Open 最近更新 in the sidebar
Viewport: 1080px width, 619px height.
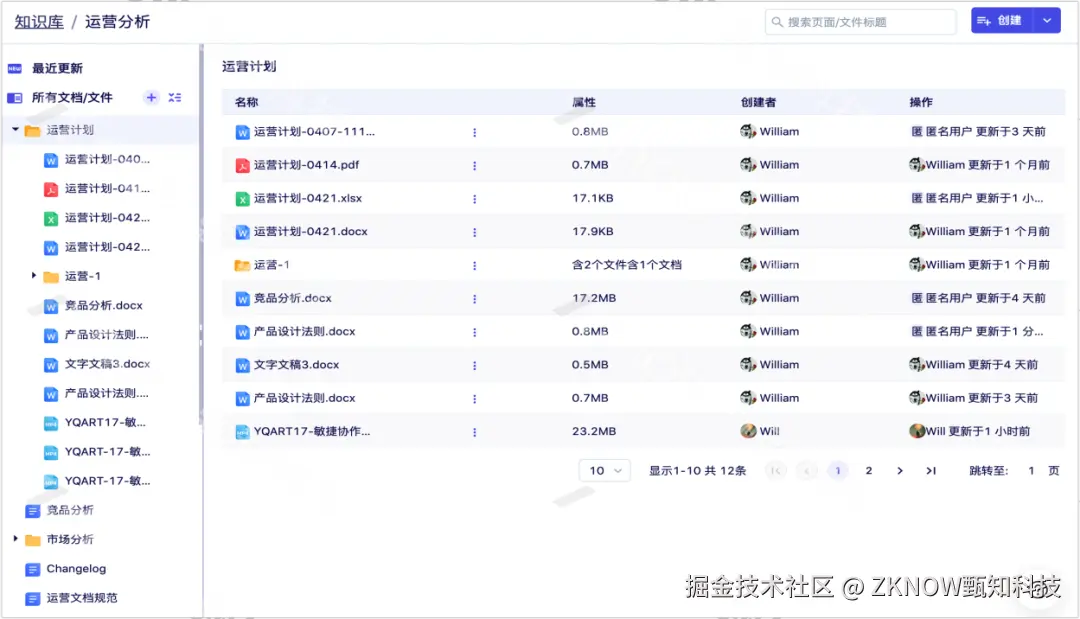click(57, 68)
